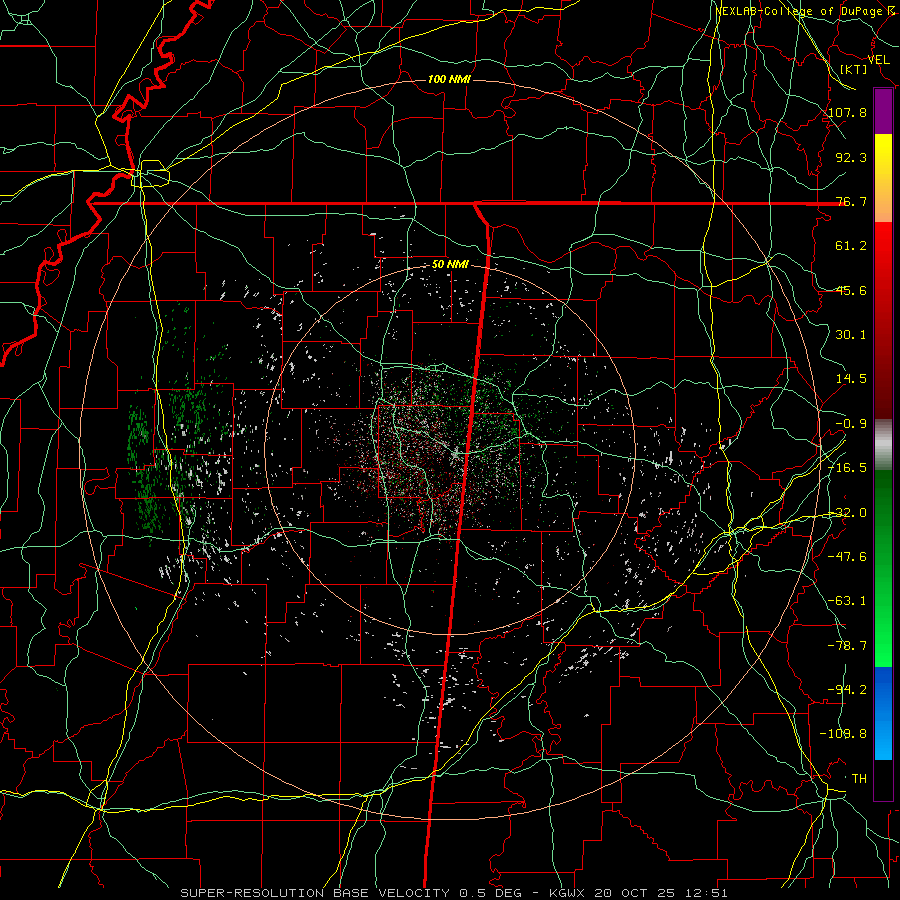Click the -16.5 scale value

848,468
